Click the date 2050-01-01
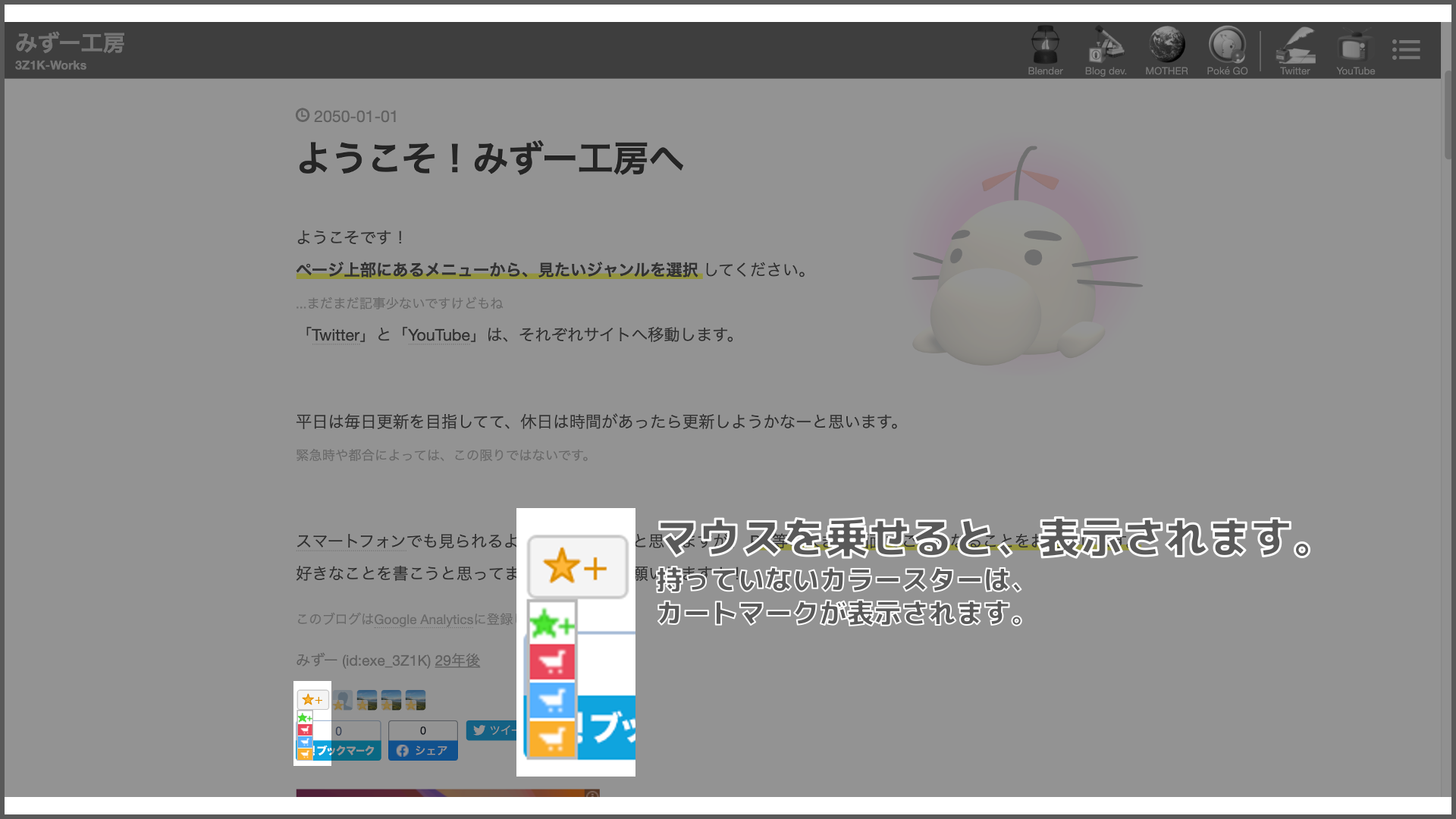1456x819 pixels. point(356,117)
